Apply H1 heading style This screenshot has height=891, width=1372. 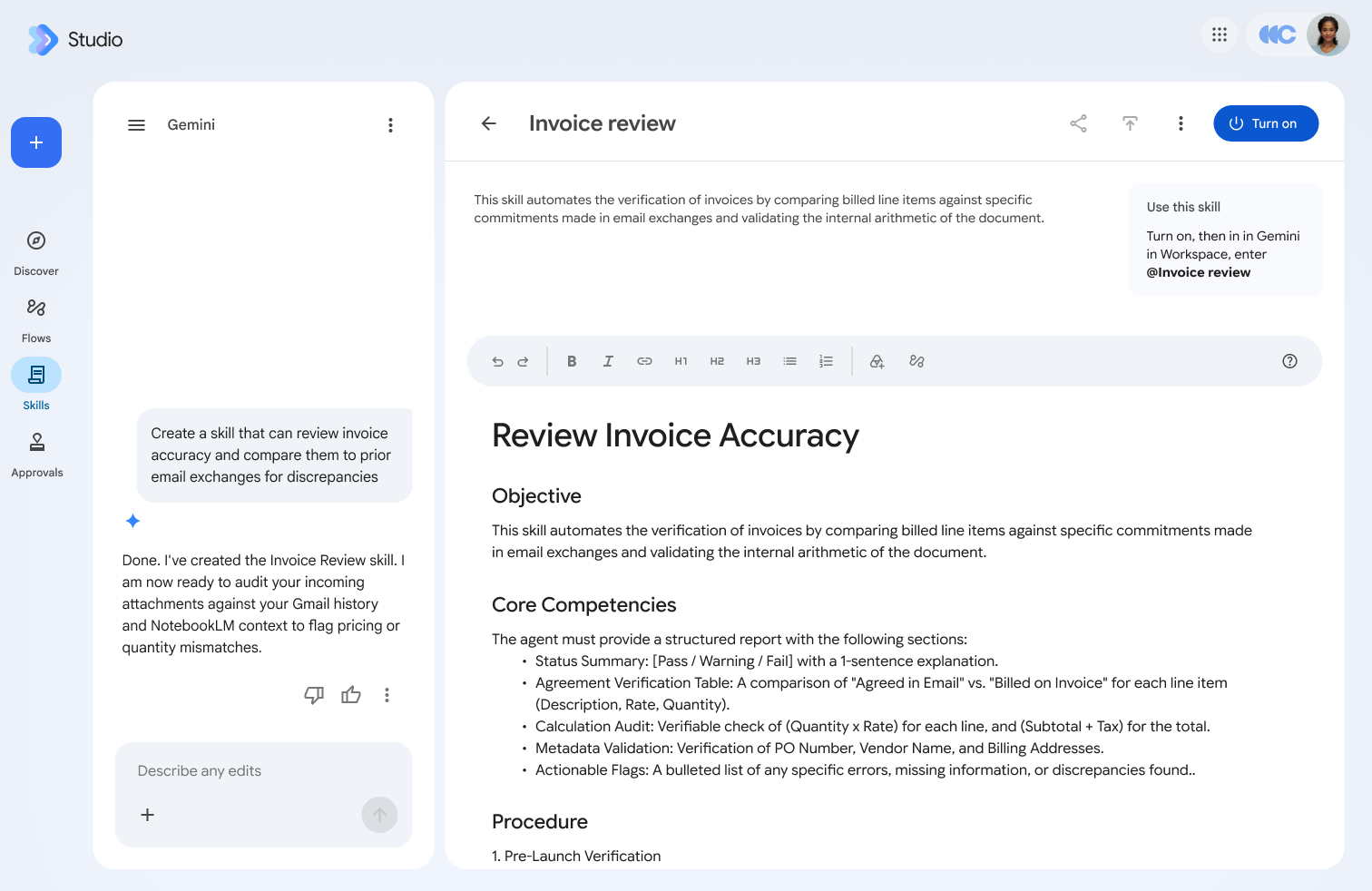[681, 361]
